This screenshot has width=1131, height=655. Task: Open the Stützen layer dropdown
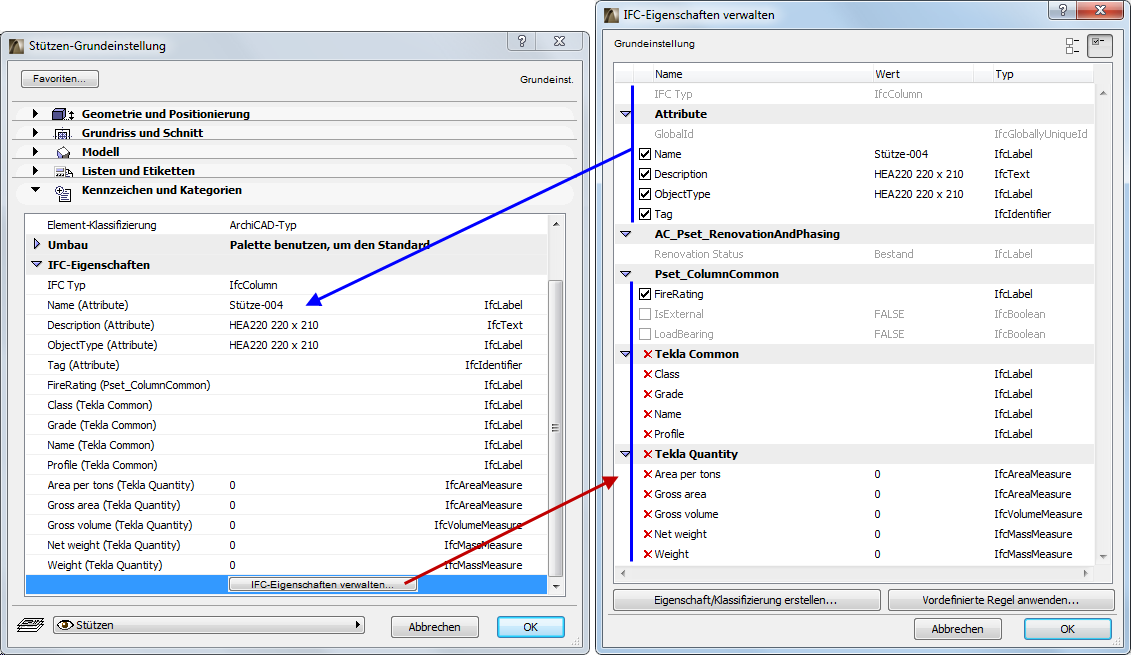pyautogui.click(x=209, y=625)
